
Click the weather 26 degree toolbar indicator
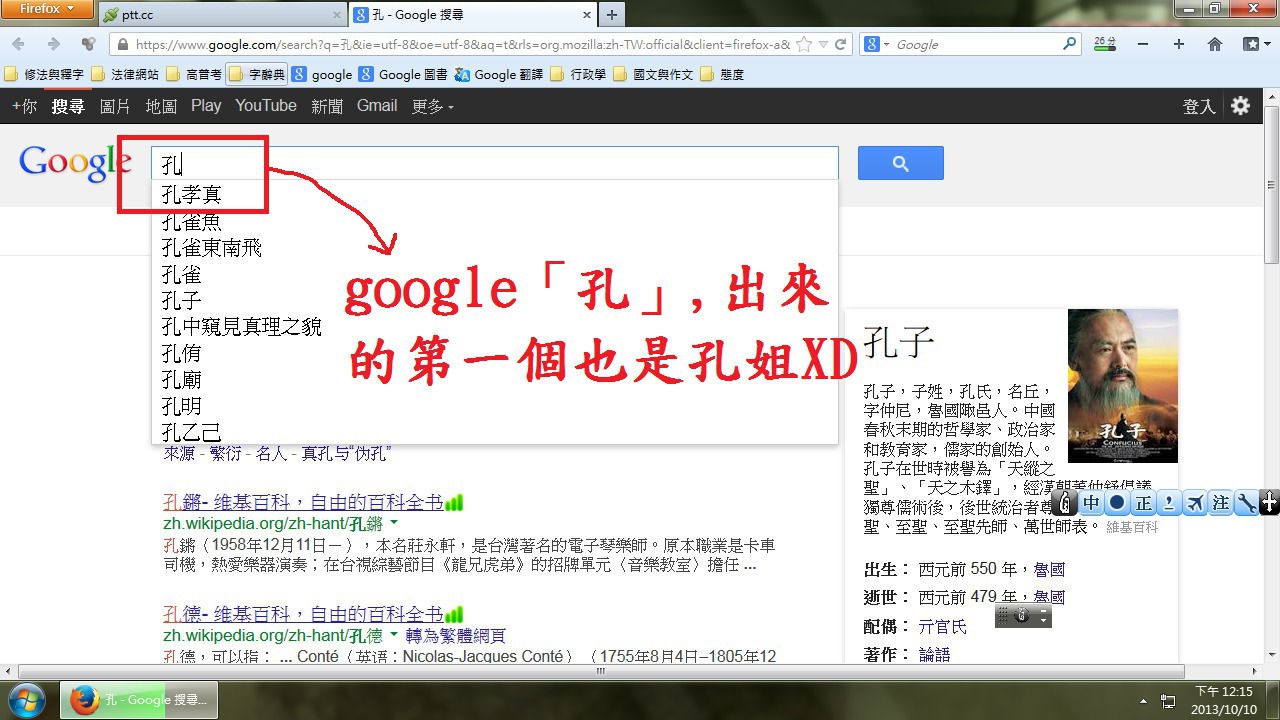pos(1104,43)
